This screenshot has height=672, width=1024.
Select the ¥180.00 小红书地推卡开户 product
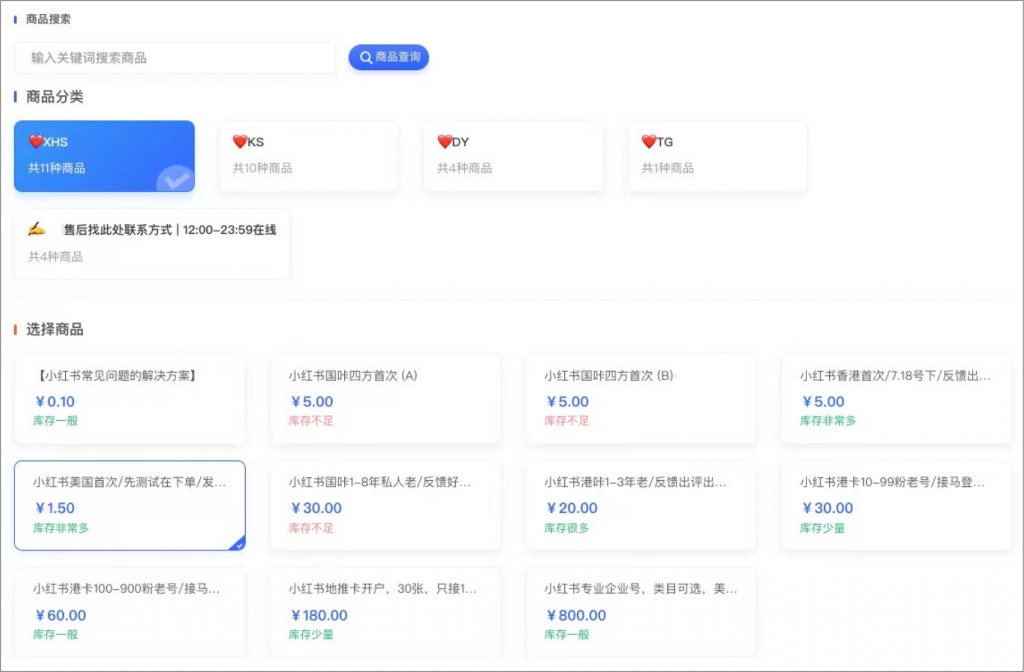click(x=385, y=612)
